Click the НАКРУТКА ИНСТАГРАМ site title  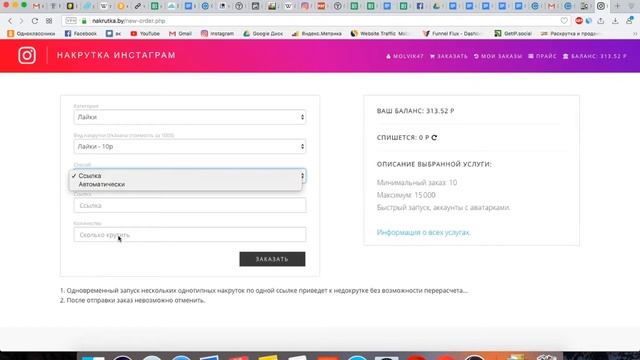tap(116, 55)
